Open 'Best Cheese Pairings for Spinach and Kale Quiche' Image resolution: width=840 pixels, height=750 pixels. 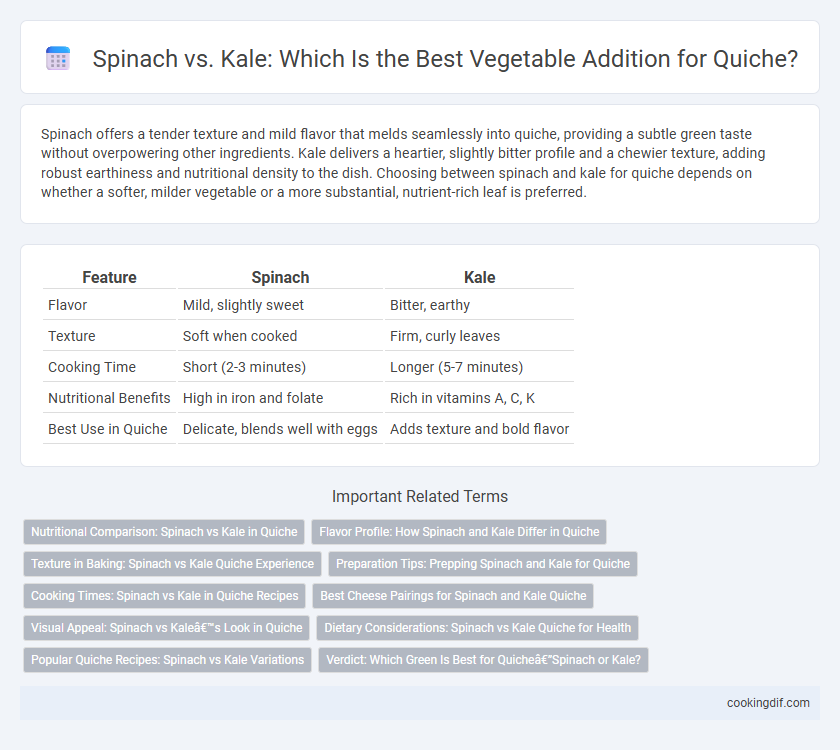click(453, 596)
